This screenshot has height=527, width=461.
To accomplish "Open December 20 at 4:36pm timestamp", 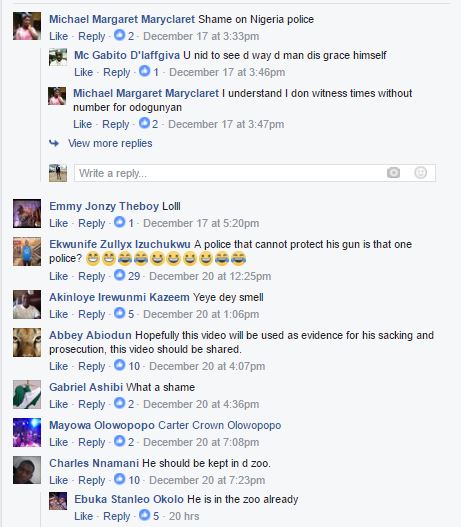I will tap(201, 404).
